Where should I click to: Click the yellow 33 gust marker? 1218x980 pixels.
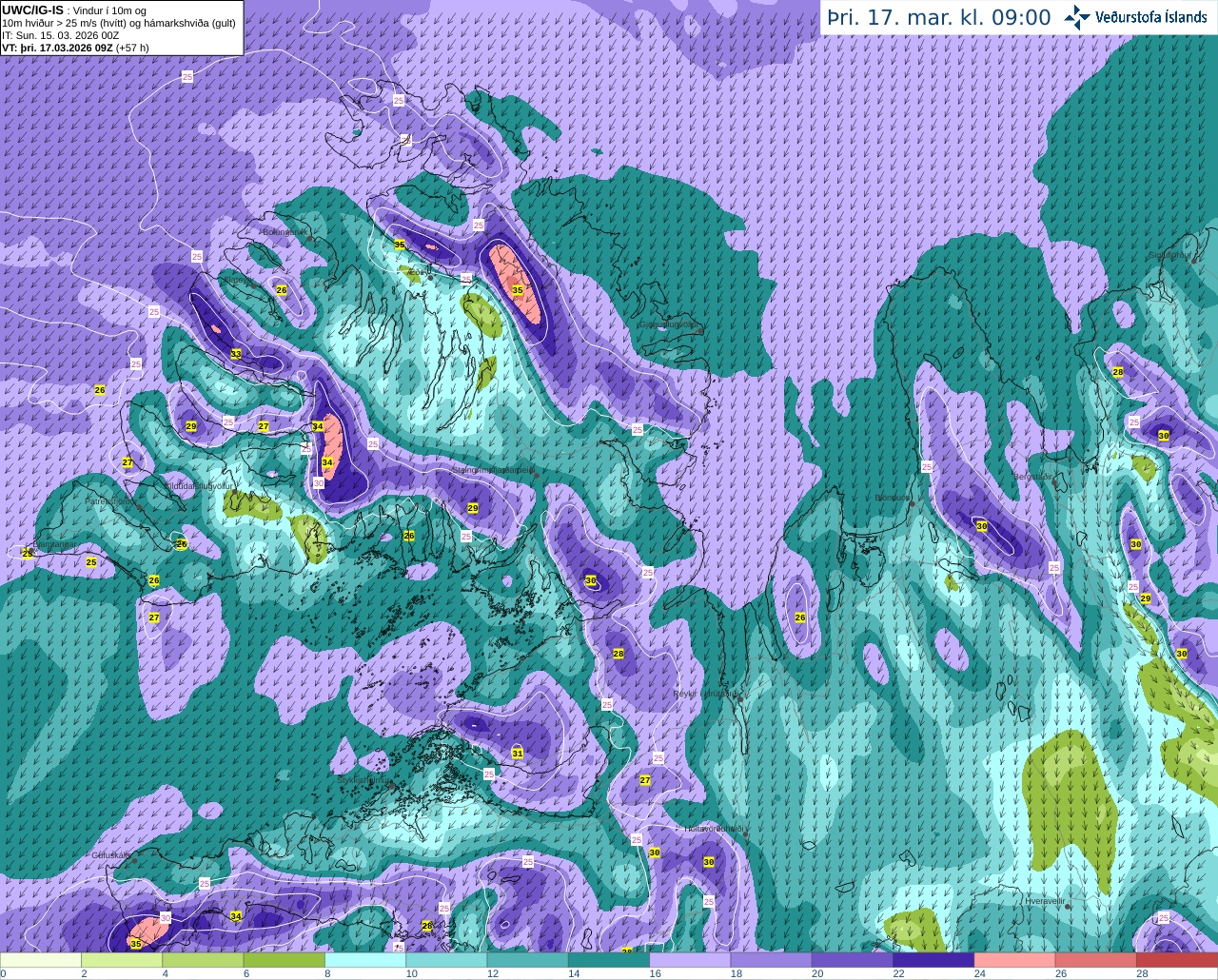pyautogui.click(x=235, y=354)
